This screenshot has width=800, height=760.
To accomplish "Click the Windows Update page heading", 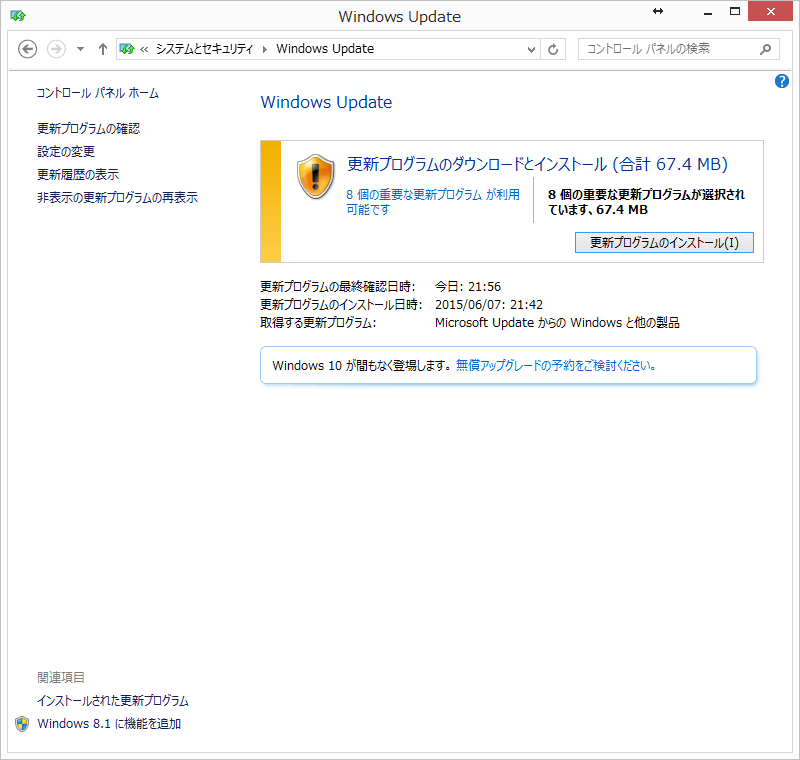I will click(x=327, y=102).
